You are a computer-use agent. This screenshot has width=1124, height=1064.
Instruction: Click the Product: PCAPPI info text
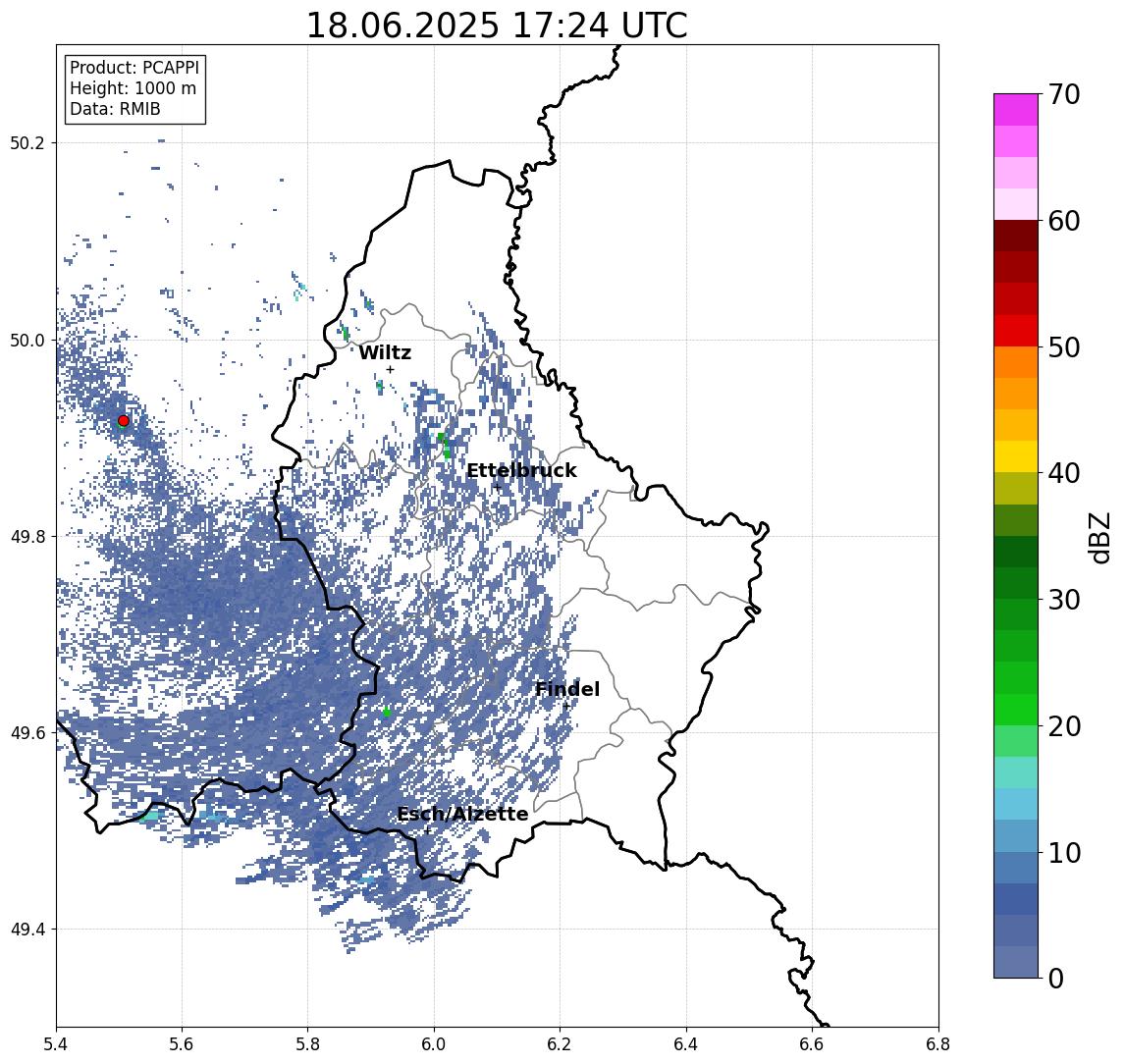click(x=134, y=68)
